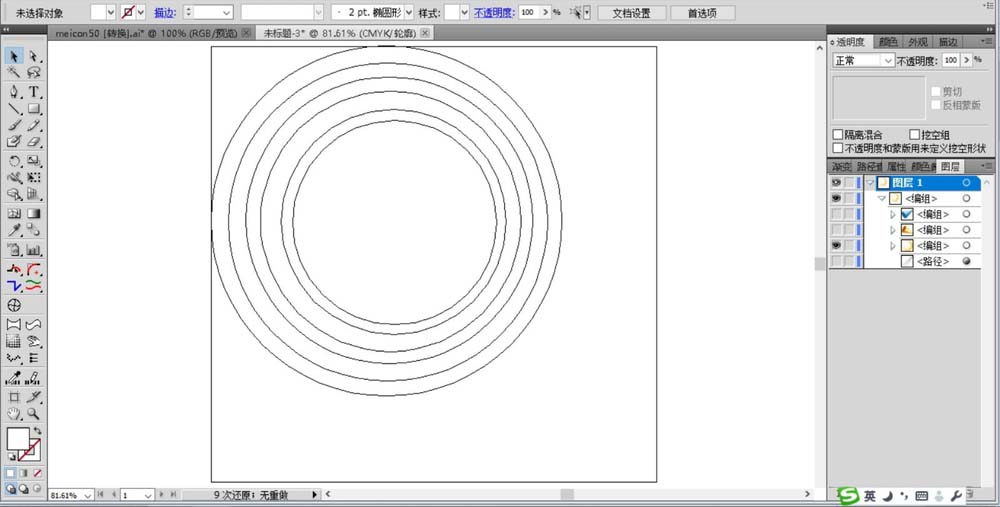Choose the Mesh tool
Viewport: 1000px width, 507px height.
[13, 214]
